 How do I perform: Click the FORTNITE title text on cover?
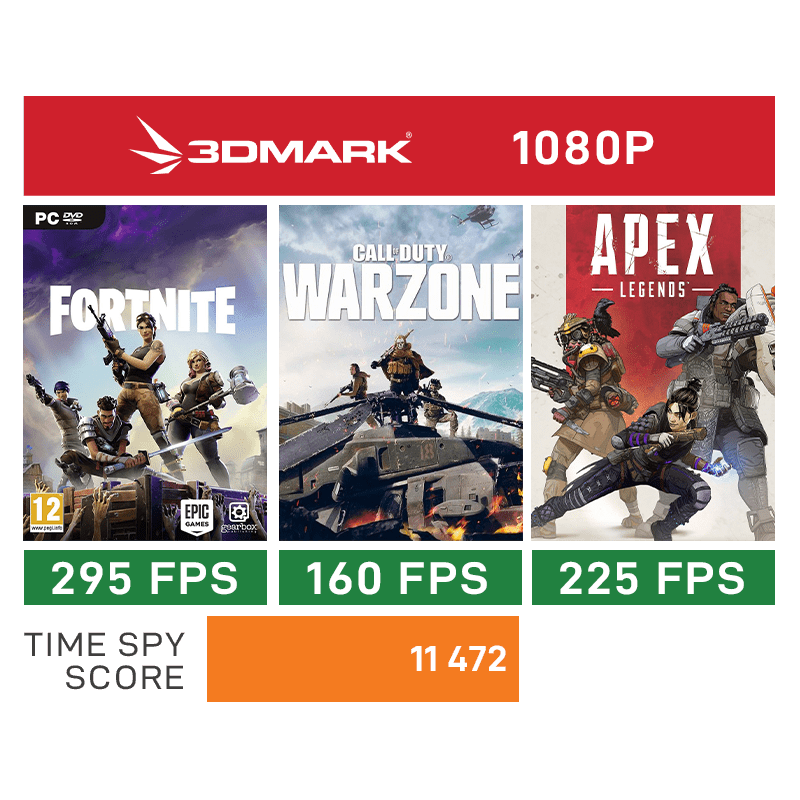tap(143, 310)
